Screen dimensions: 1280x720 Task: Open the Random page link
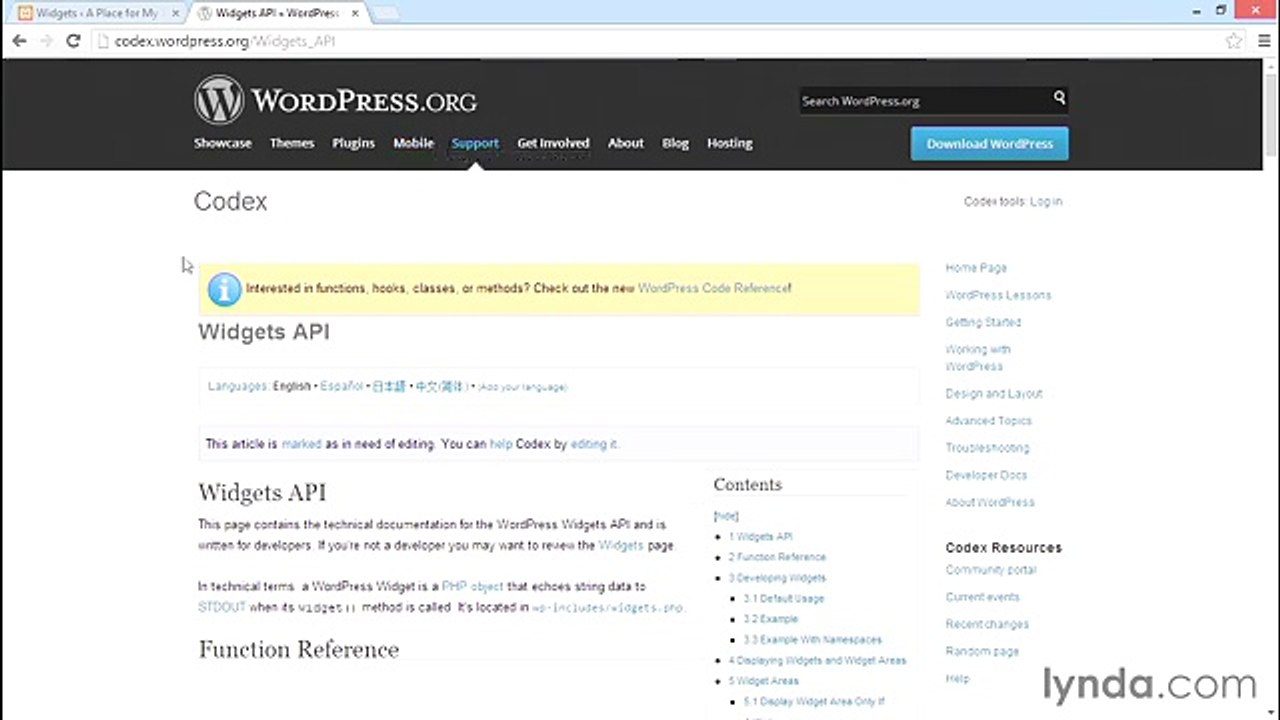point(982,651)
